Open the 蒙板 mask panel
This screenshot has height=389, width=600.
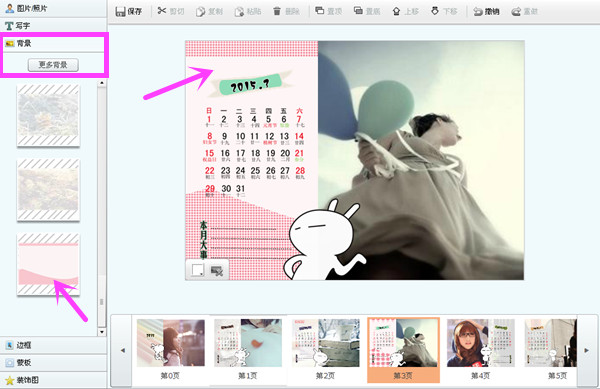click(x=53, y=362)
